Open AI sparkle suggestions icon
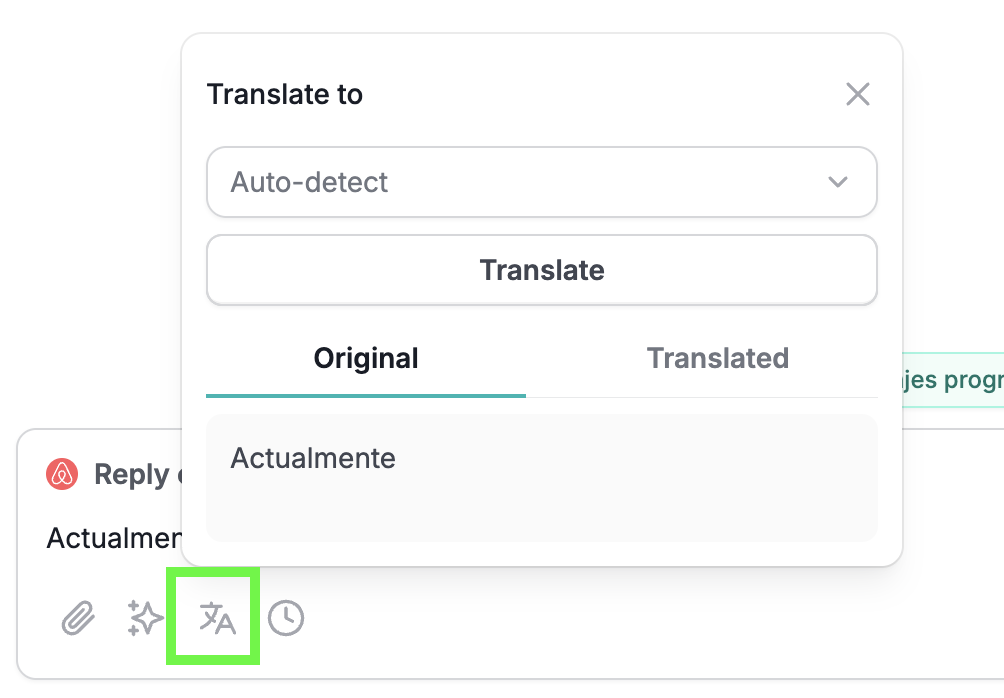The width and height of the screenshot is (1004, 698). [x=145, y=618]
